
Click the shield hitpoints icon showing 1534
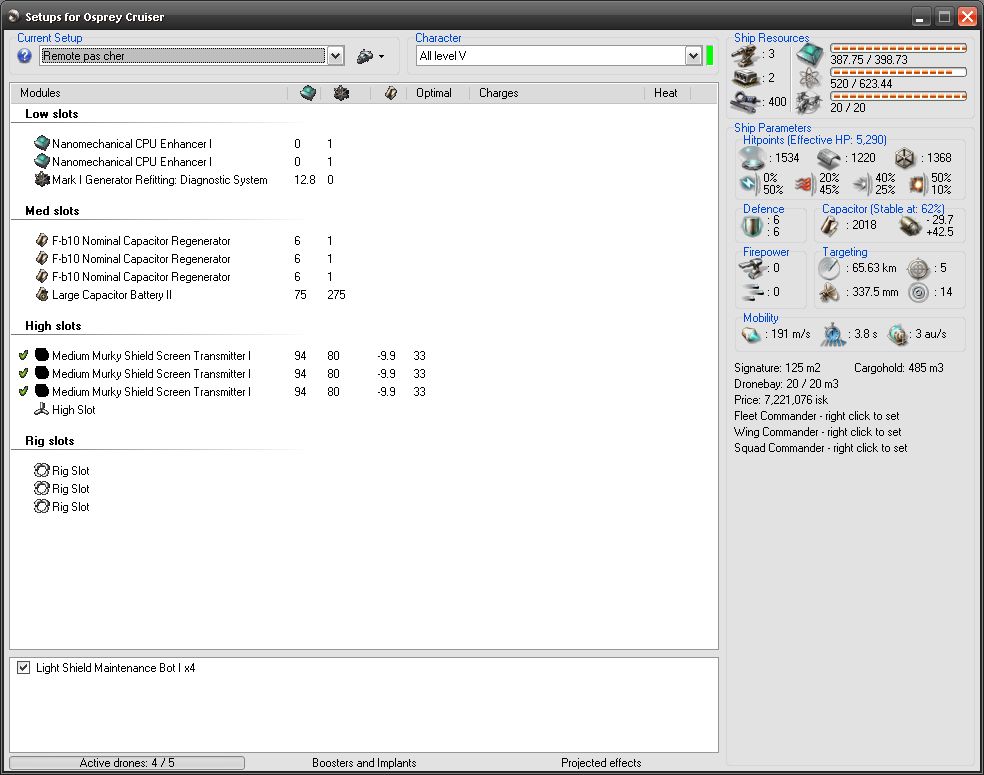coord(752,158)
